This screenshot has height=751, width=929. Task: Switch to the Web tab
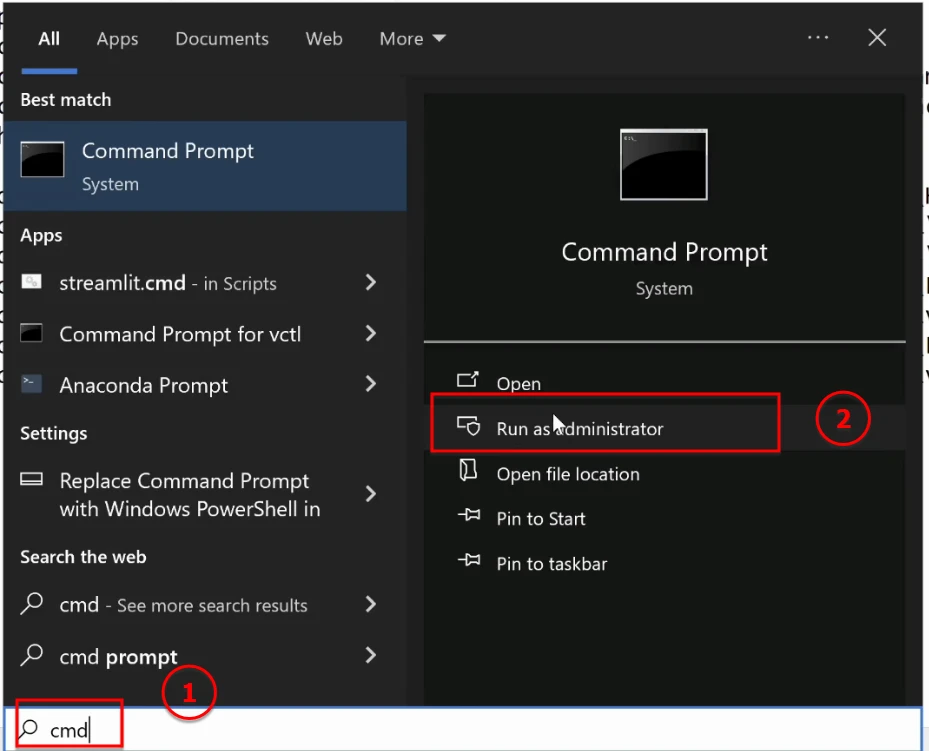tap(324, 38)
